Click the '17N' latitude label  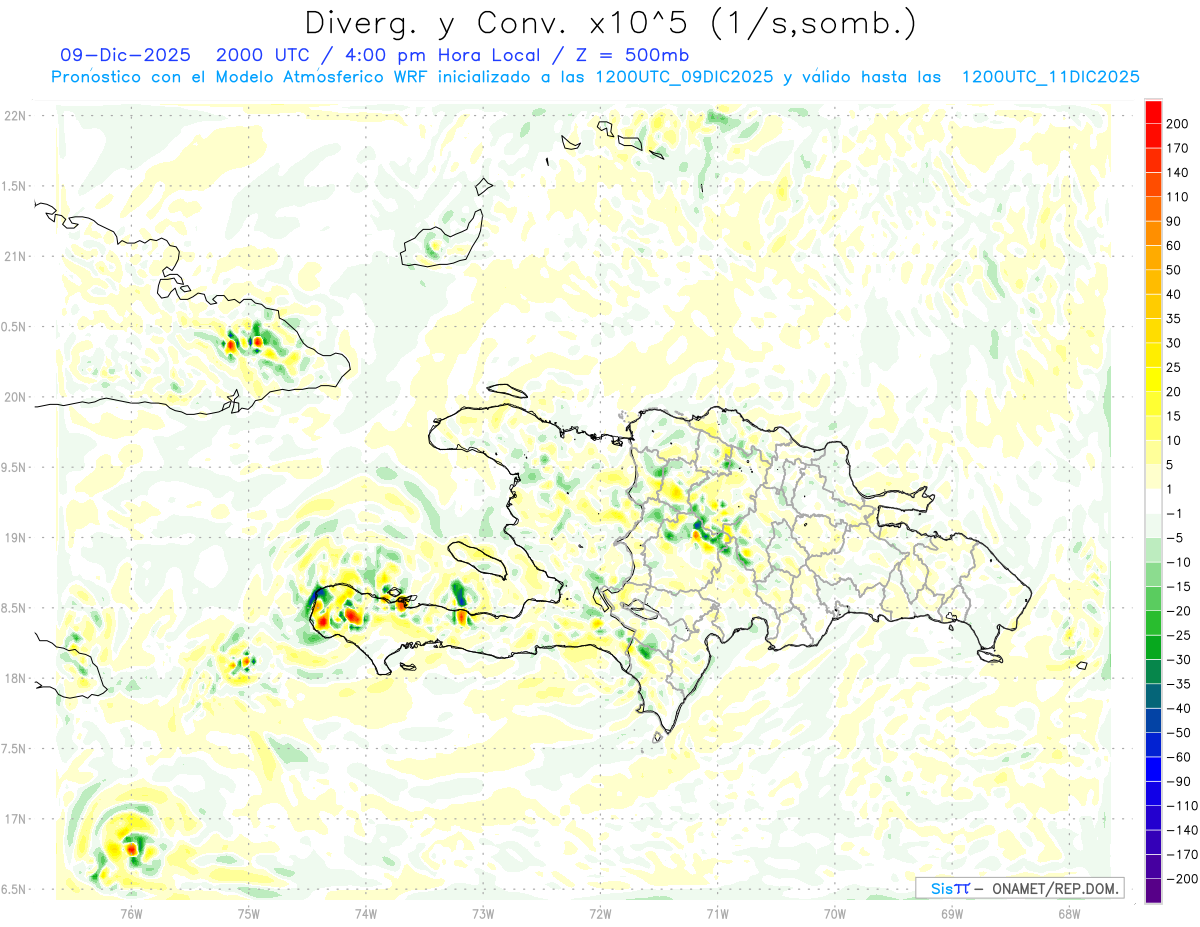[x=15, y=819]
